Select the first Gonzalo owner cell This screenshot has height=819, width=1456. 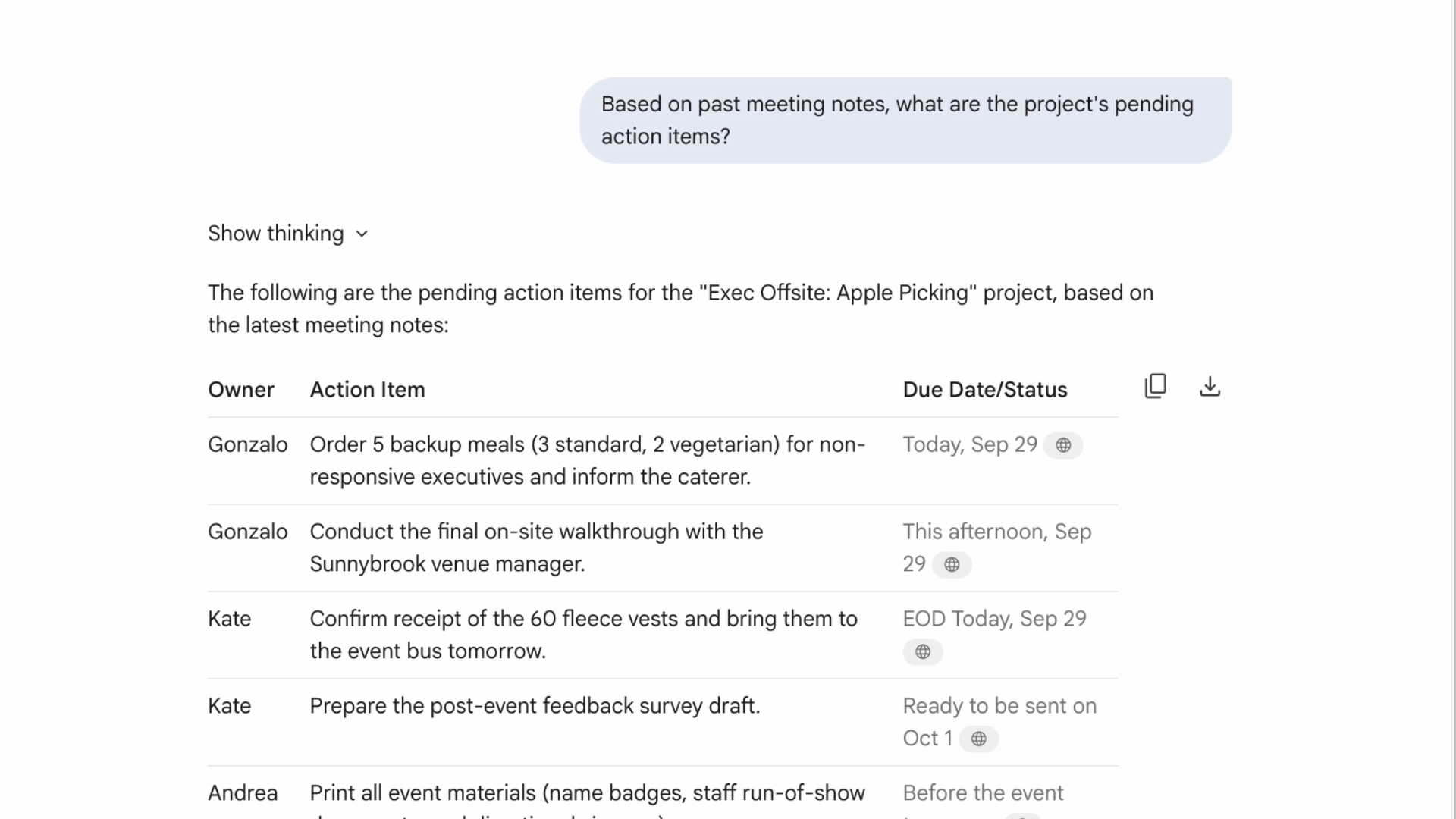pyautogui.click(x=247, y=444)
